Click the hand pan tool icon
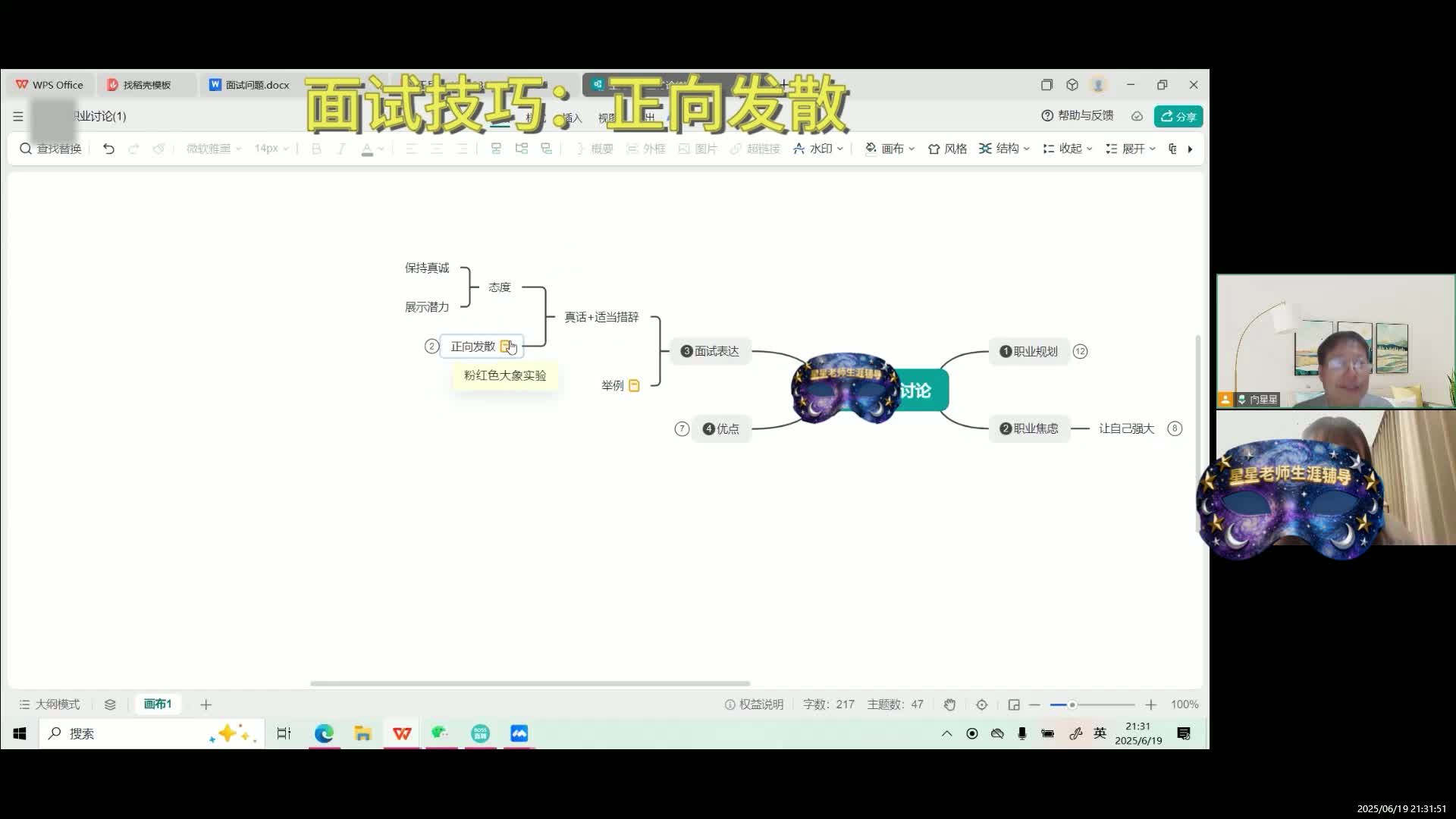Viewport: 1456px width, 819px height. point(949,704)
